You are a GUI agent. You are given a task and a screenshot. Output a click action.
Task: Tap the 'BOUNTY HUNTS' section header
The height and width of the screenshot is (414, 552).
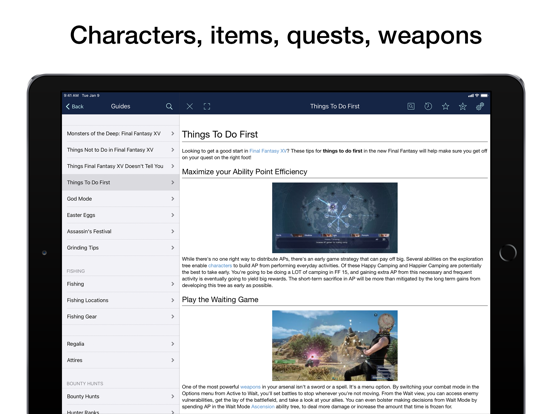85,383
